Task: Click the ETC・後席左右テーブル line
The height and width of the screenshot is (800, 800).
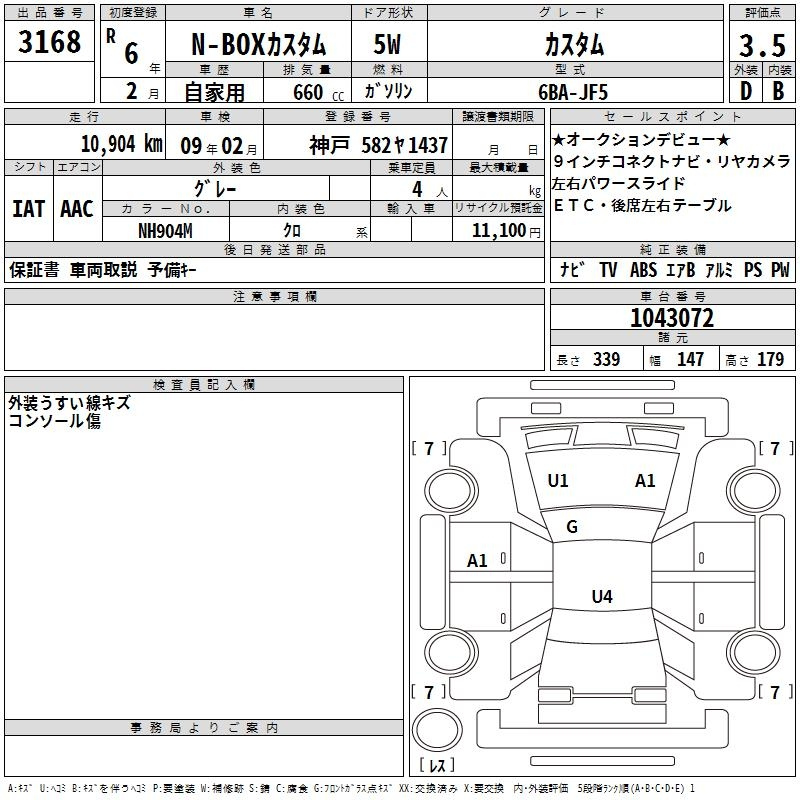Action: coord(642,205)
